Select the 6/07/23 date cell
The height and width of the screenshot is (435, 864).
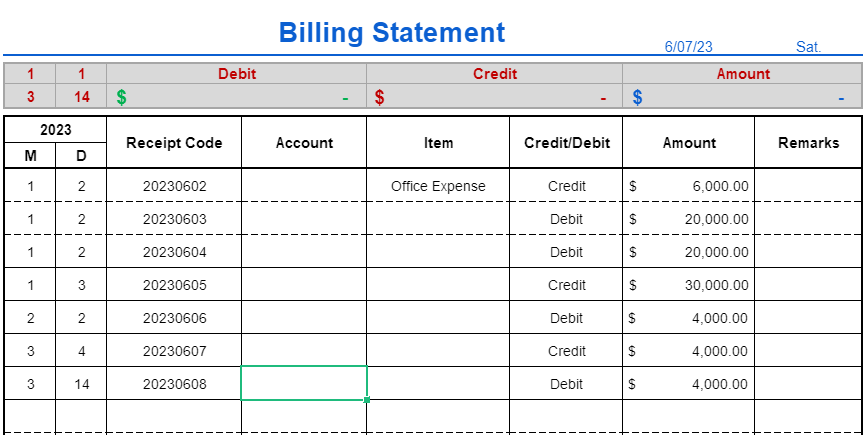[x=688, y=47]
